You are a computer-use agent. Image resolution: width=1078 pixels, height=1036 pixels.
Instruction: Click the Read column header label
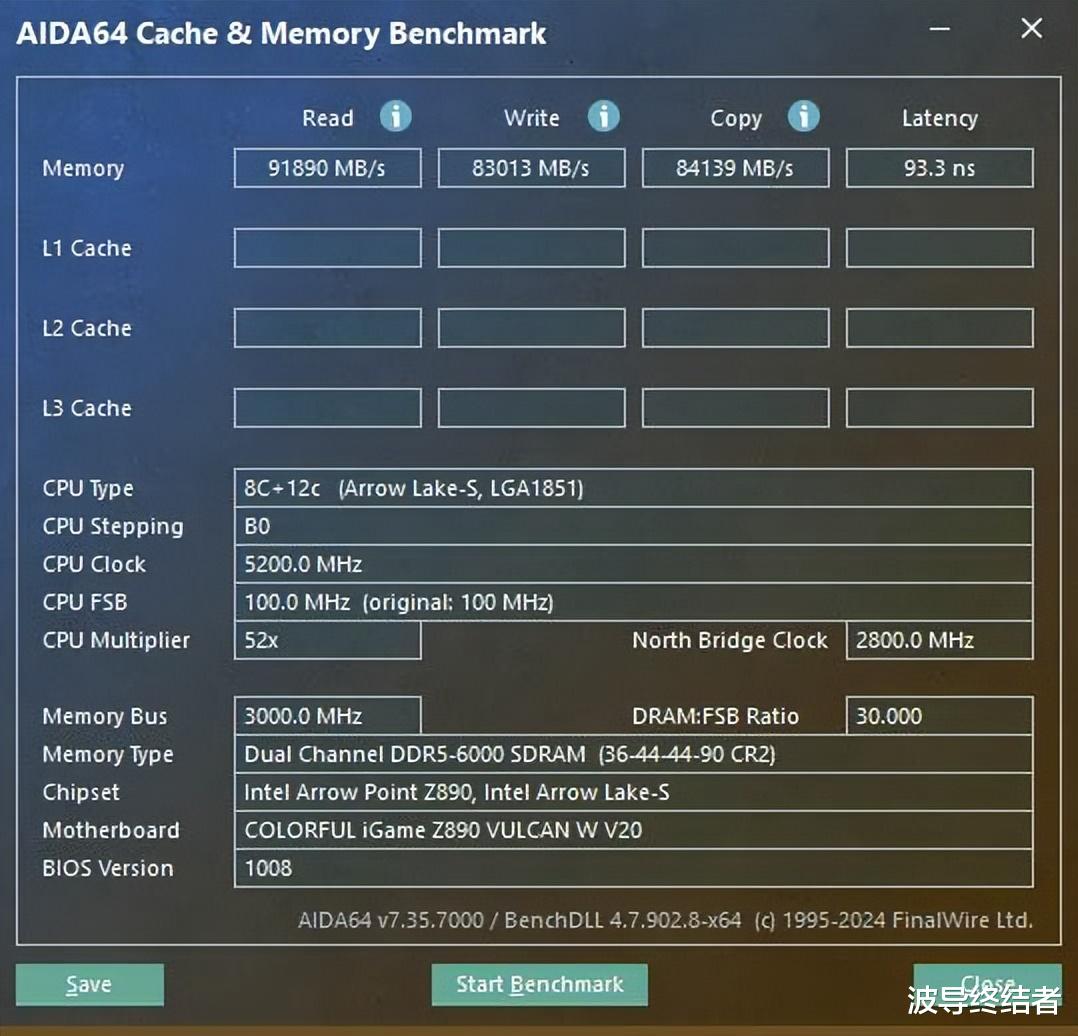coord(328,118)
